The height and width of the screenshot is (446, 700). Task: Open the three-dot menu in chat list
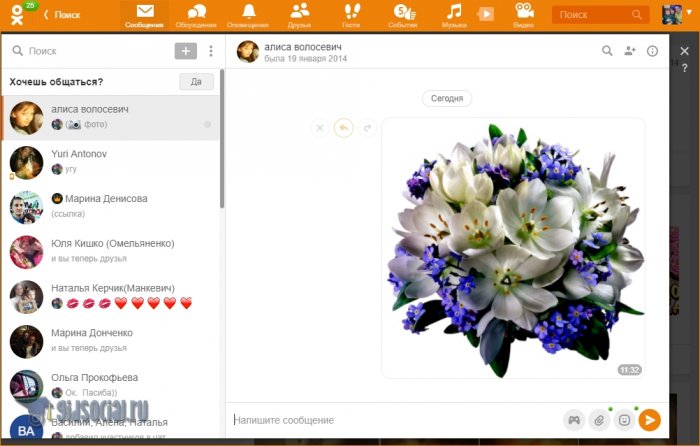tap(211, 51)
